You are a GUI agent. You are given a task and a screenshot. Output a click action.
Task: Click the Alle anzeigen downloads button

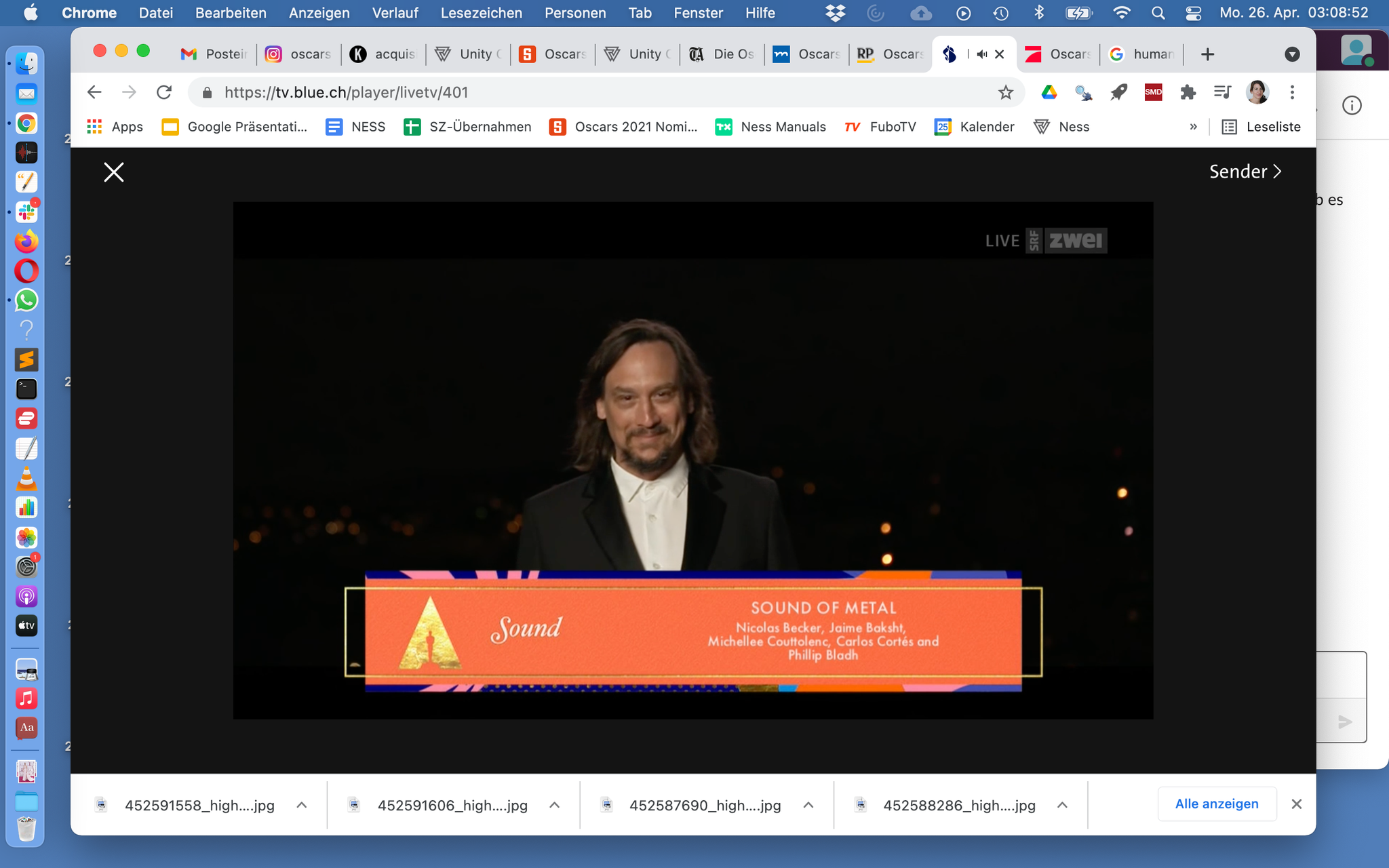point(1217,804)
